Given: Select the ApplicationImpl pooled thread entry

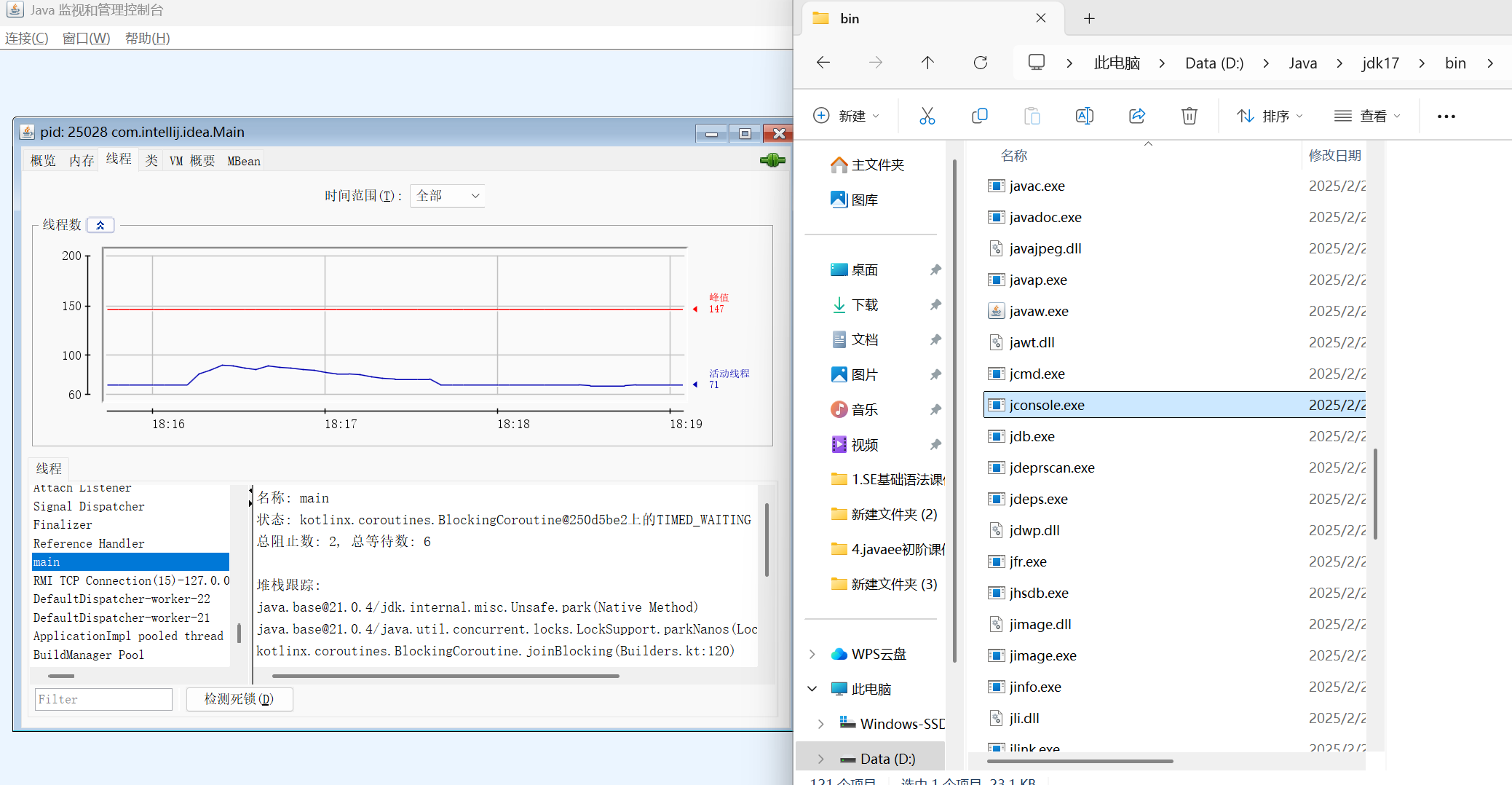Looking at the screenshot, I should (x=130, y=636).
